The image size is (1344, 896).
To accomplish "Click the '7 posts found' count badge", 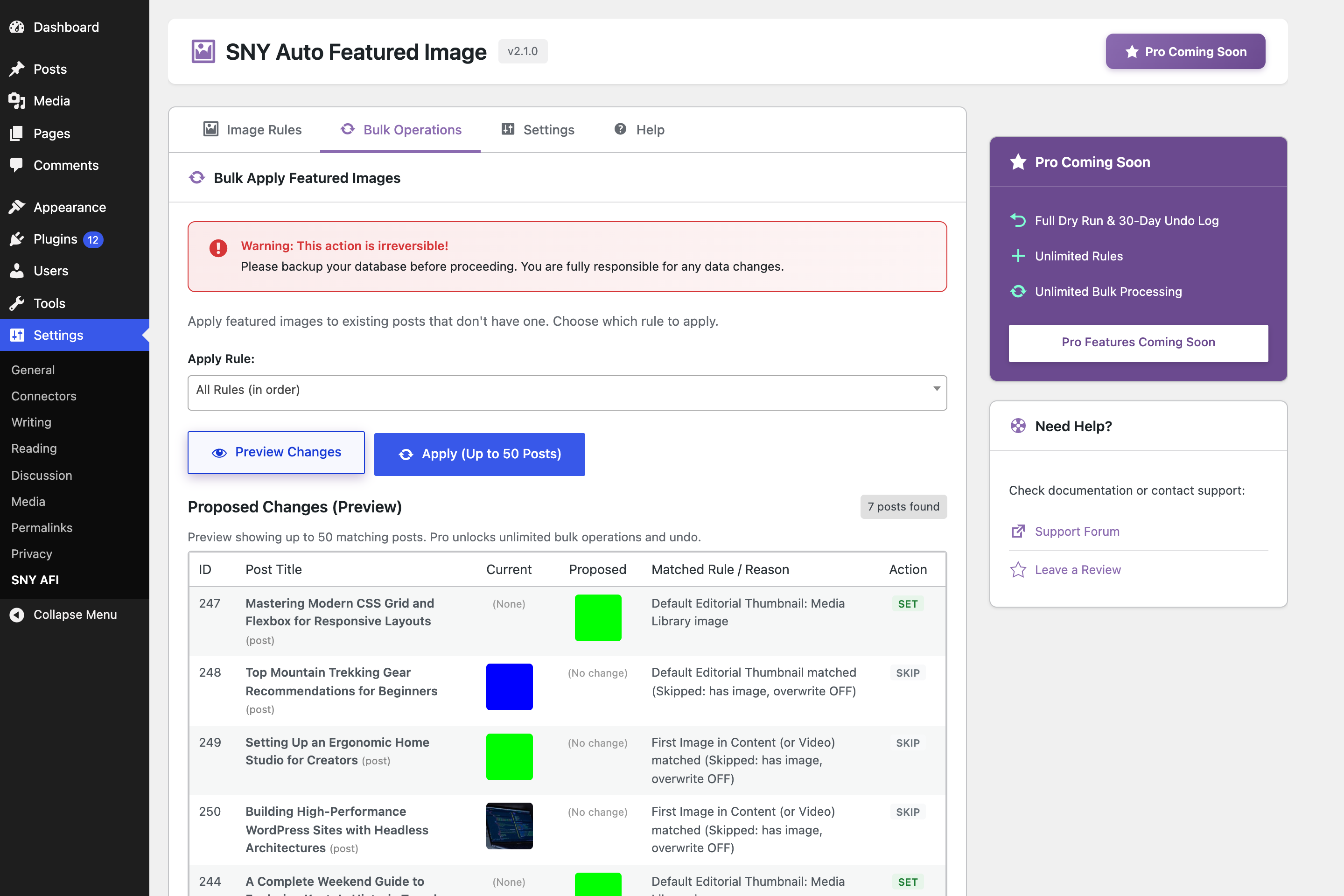I will (x=903, y=507).
